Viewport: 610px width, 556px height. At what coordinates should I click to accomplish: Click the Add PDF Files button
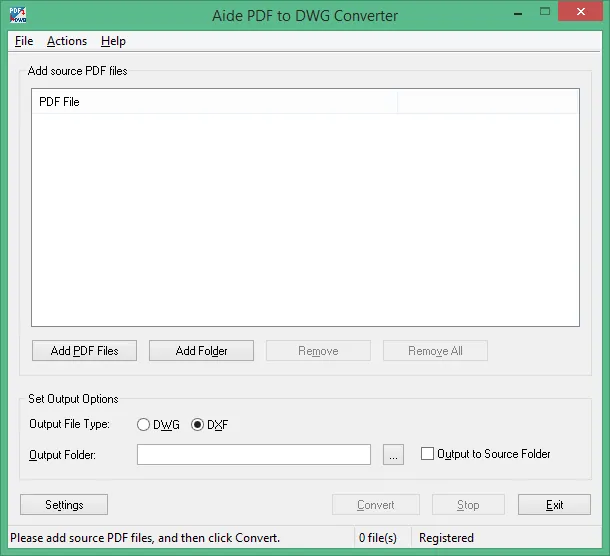click(84, 351)
